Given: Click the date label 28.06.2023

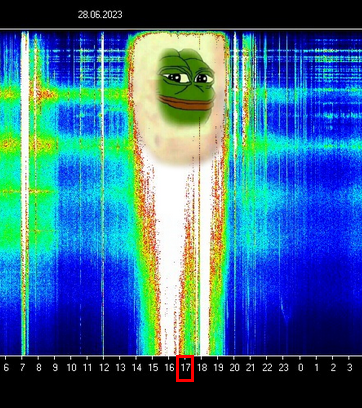Looking at the screenshot, I should coord(100,15).
